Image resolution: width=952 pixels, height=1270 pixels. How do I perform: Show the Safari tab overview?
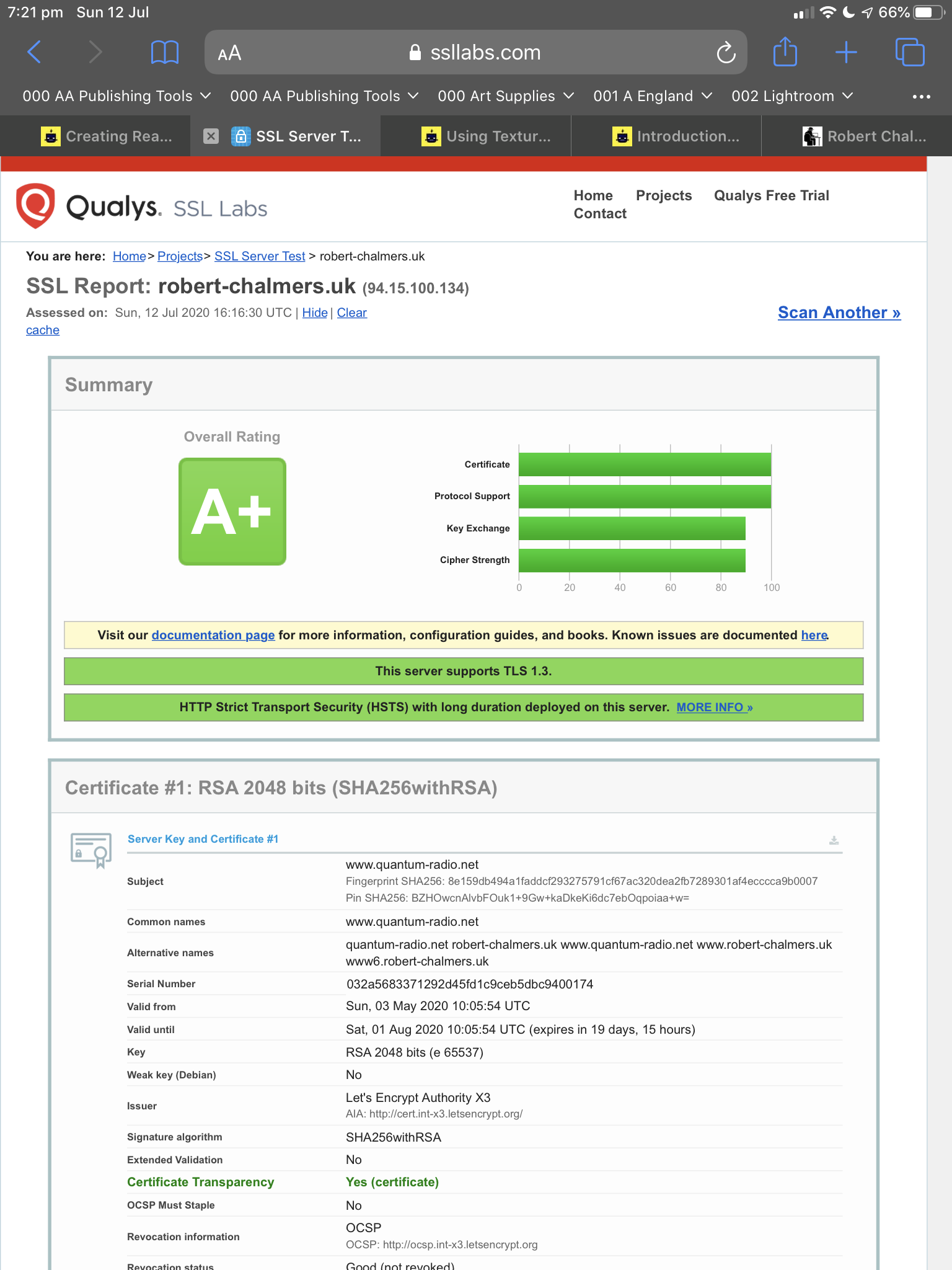[x=910, y=52]
